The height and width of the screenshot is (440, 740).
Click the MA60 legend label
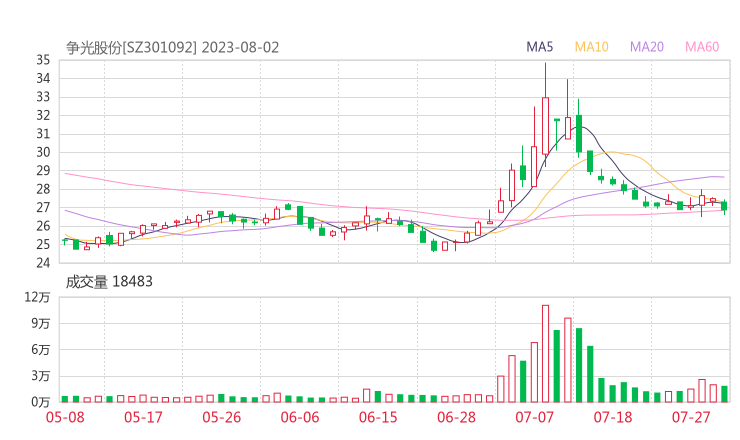pyautogui.click(x=702, y=47)
